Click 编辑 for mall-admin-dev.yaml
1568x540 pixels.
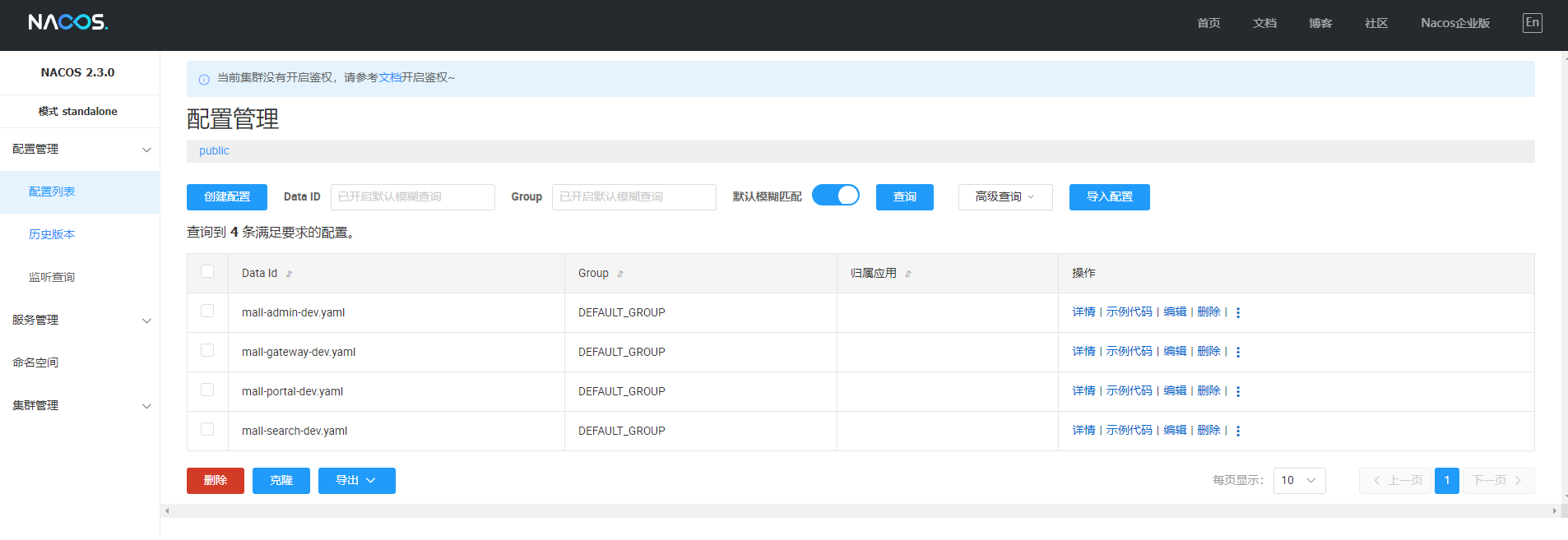[1175, 312]
